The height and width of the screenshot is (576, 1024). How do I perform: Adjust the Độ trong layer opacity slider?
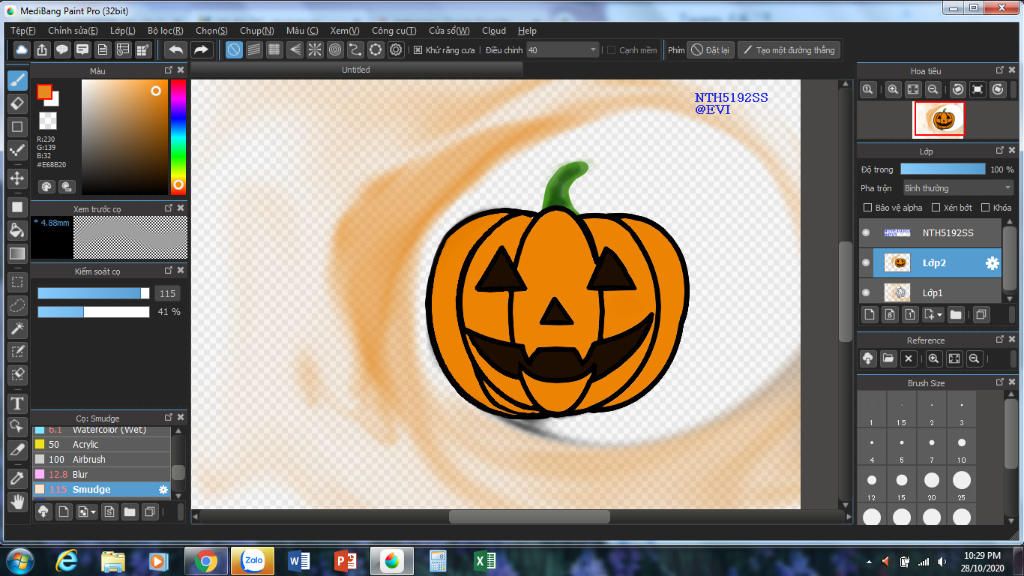942,169
